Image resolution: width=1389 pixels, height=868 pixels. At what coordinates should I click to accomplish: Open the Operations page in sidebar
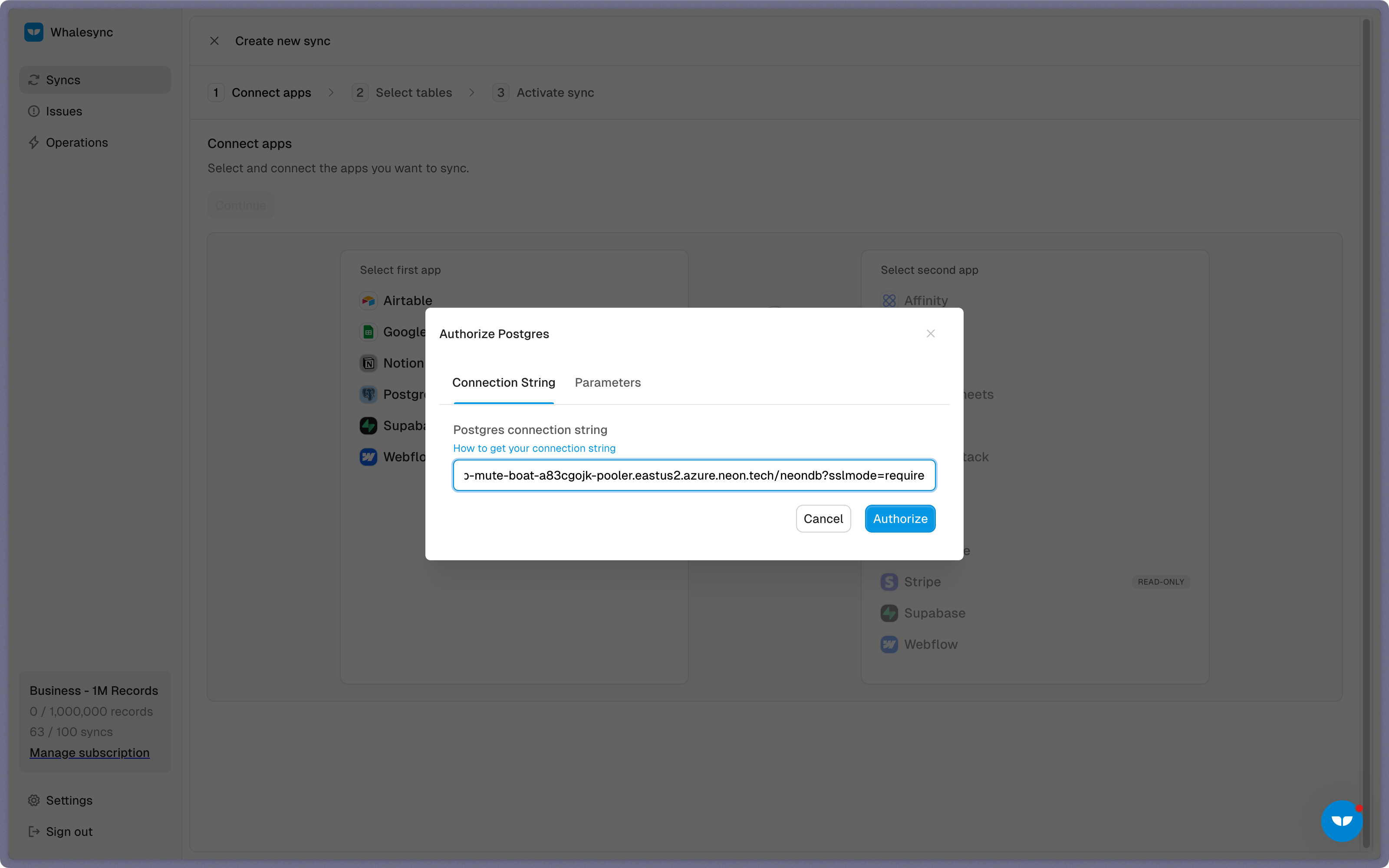(95, 142)
